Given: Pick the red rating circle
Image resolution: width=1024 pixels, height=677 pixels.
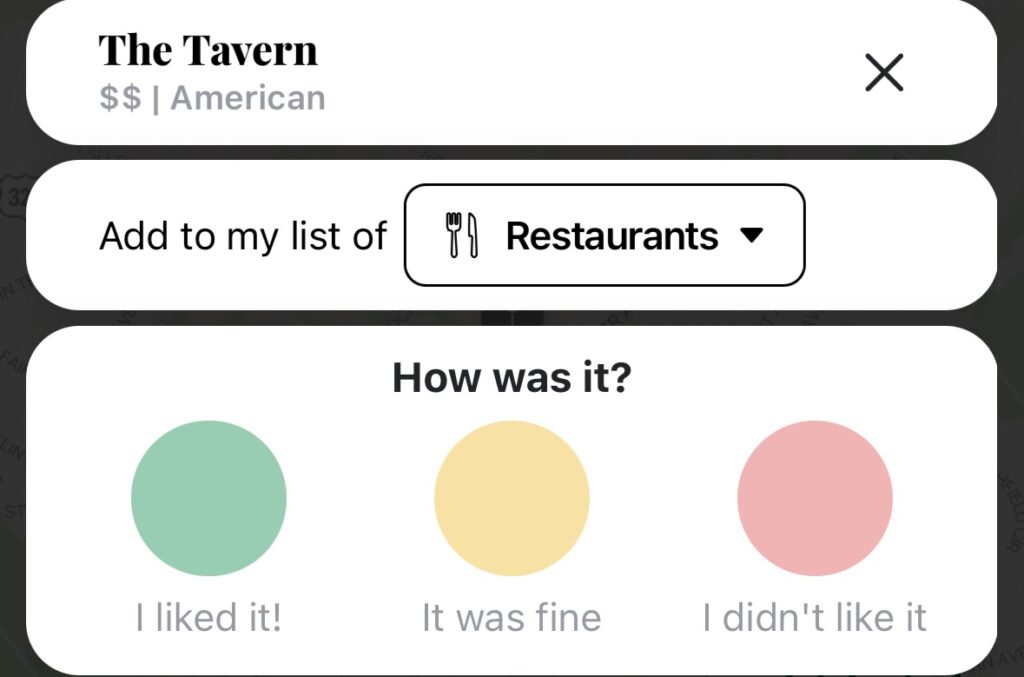Looking at the screenshot, I should tap(815, 498).
